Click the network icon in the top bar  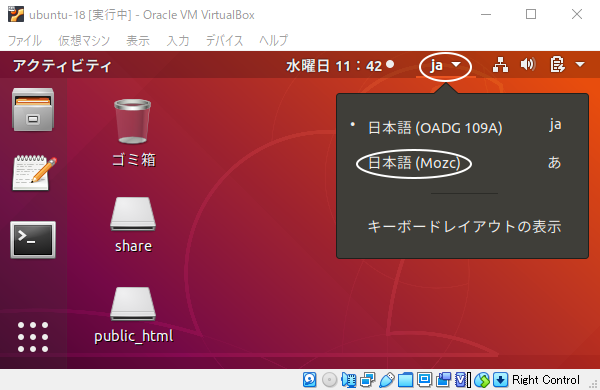point(500,65)
